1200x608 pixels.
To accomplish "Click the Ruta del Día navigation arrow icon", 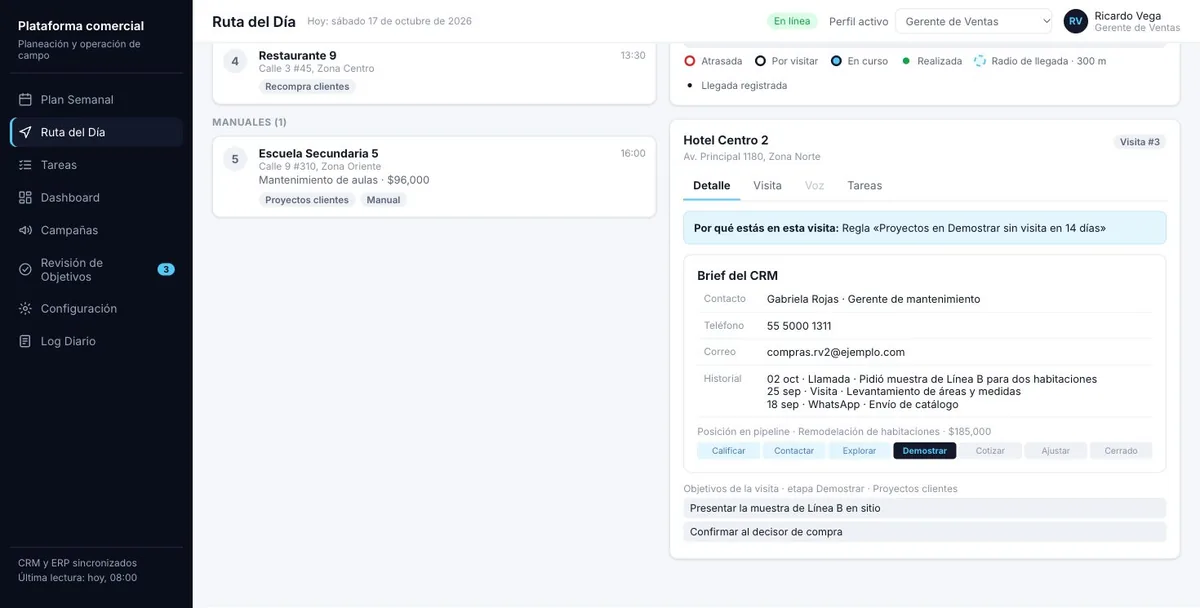I will tap(25, 132).
